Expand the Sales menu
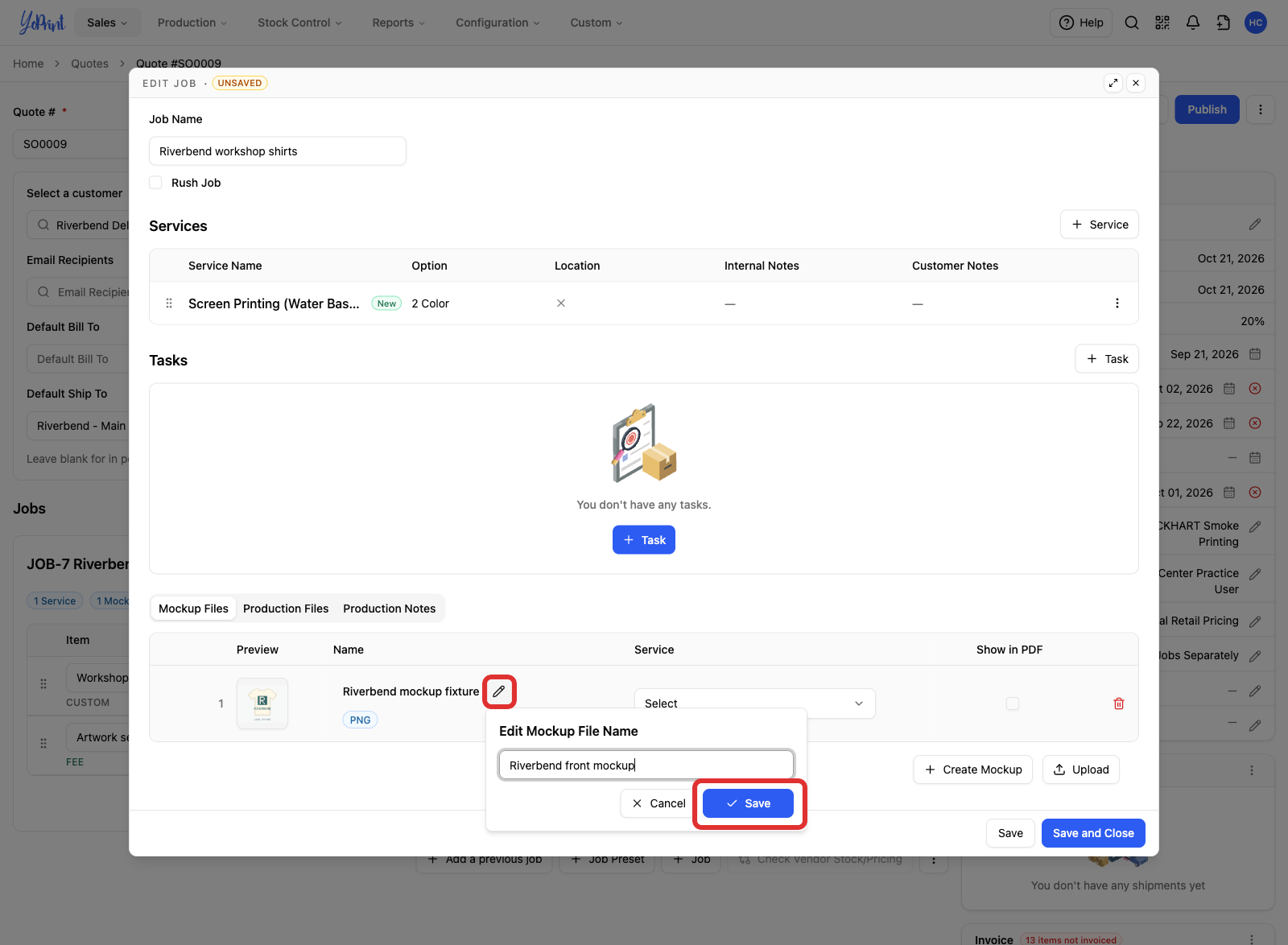 (107, 23)
